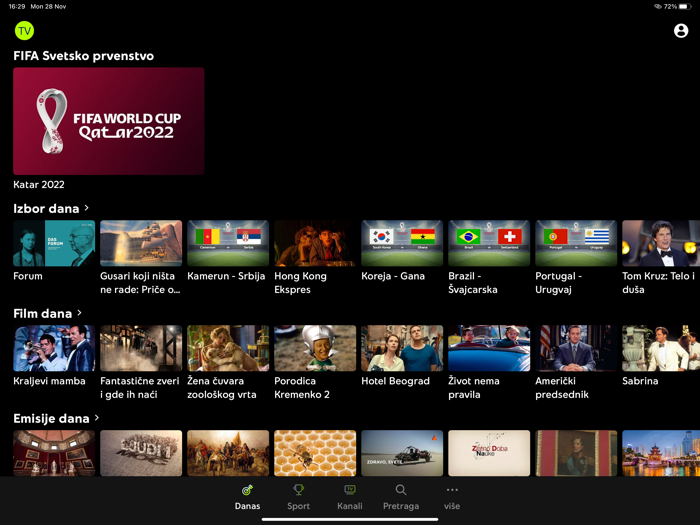Image resolution: width=700 pixels, height=525 pixels.
Task: Click the Kraljevi mamba title text
Action: tap(50, 381)
